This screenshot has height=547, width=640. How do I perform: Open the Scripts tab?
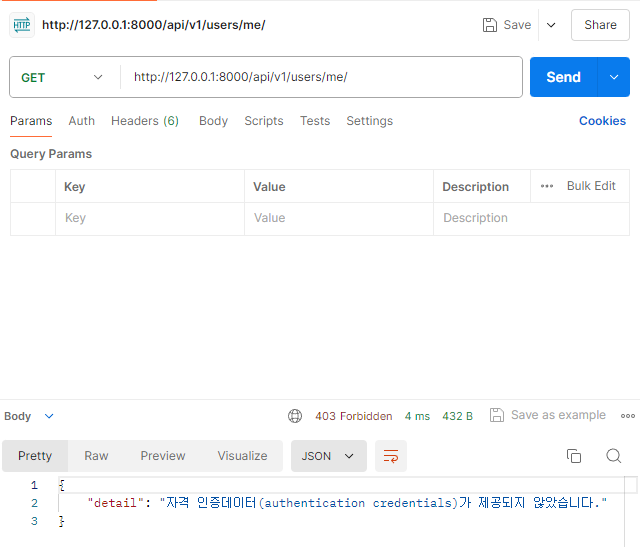click(264, 121)
